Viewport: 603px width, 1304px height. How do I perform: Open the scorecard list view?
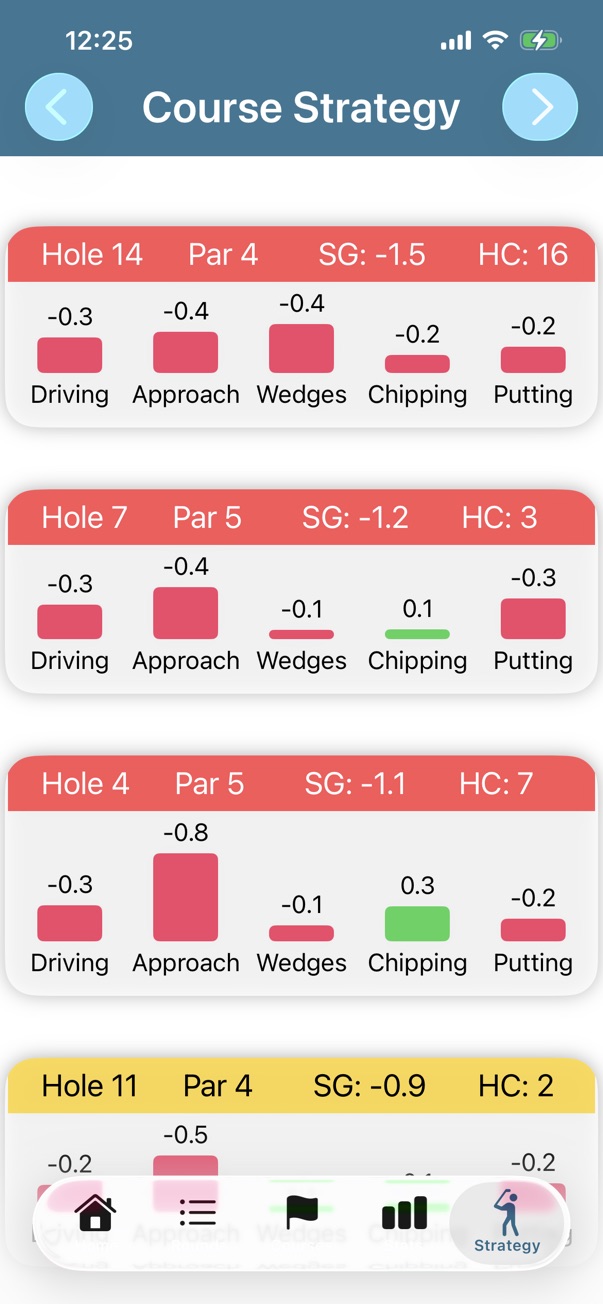(197, 1211)
